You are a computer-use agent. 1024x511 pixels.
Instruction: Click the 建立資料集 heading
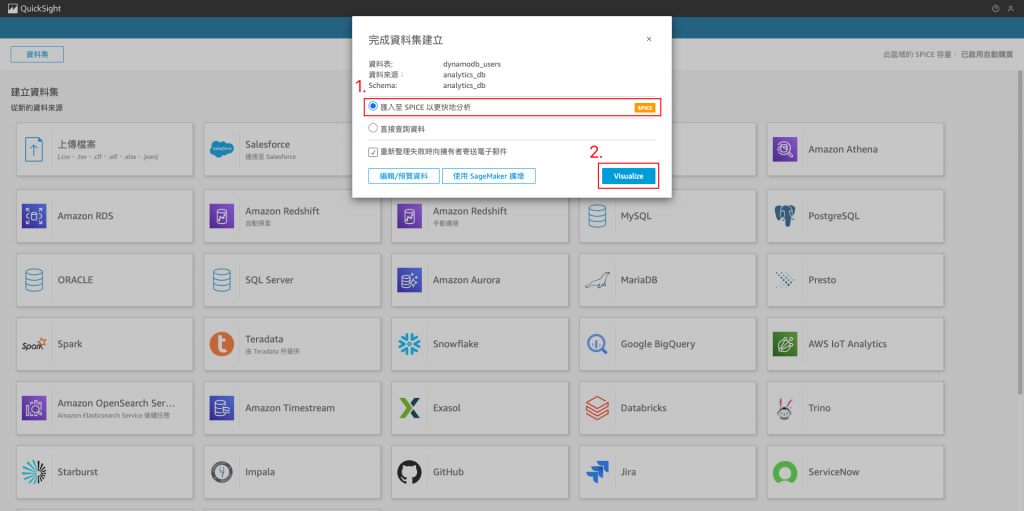(x=35, y=92)
